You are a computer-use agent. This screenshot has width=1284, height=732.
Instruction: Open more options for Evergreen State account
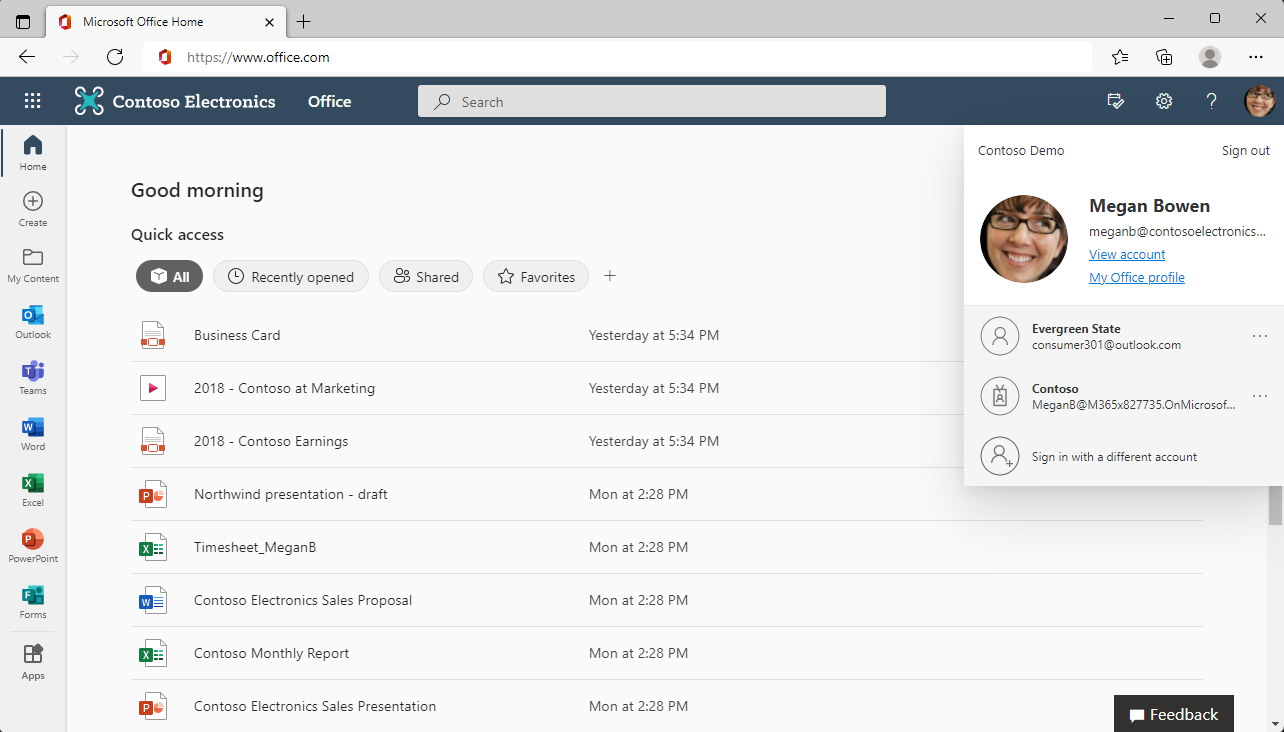[1260, 336]
